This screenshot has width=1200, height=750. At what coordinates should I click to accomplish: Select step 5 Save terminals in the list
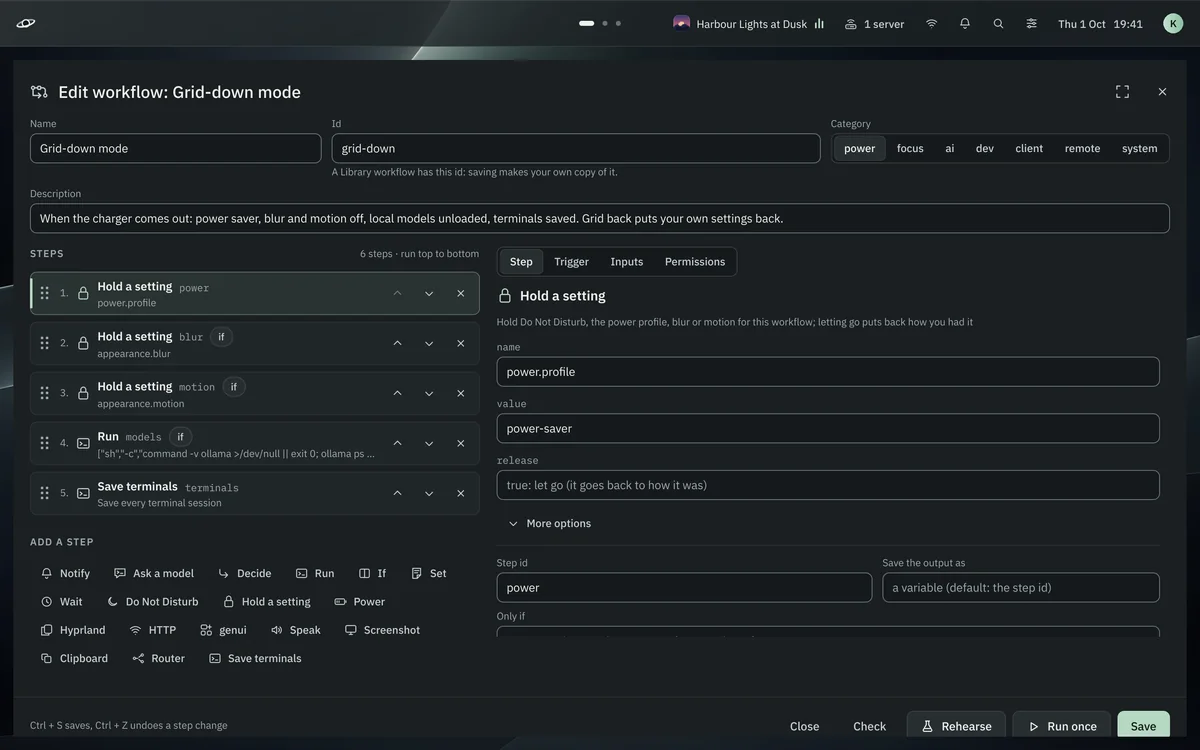[x=255, y=493]
